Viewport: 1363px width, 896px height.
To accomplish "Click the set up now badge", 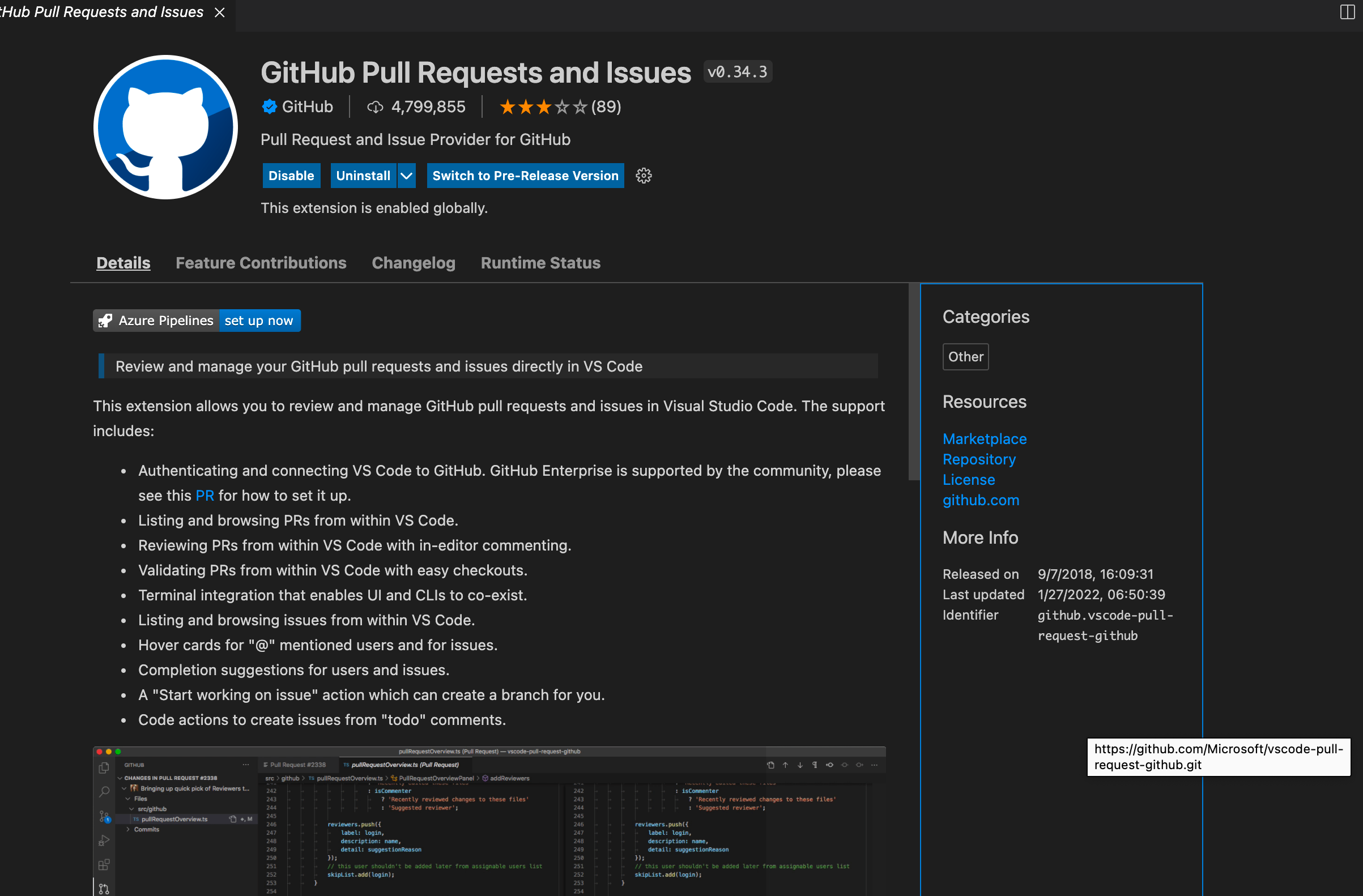I will pyautogui.click(x=259, y=320).
